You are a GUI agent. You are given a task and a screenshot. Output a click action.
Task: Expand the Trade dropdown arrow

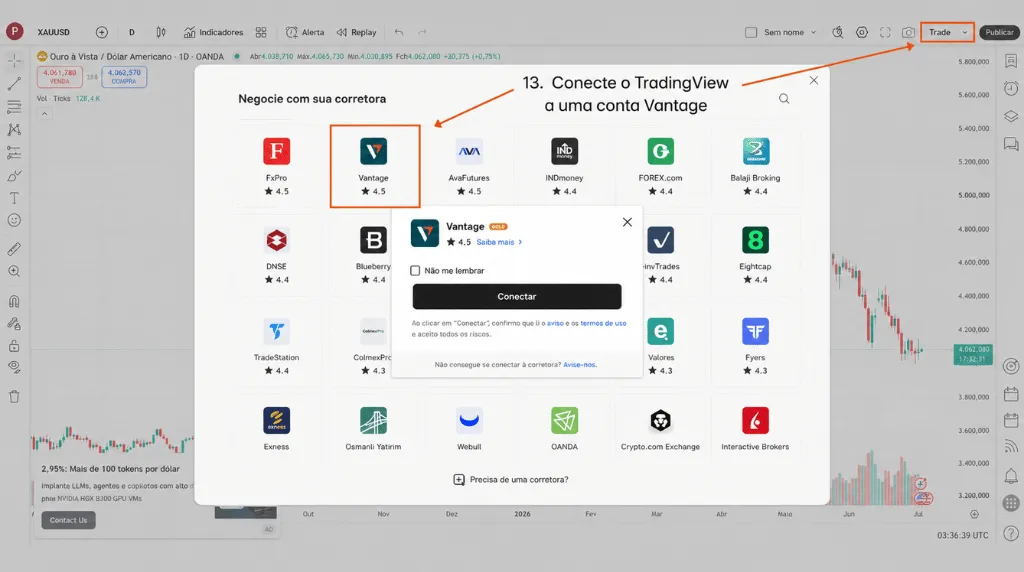point(965,32)
